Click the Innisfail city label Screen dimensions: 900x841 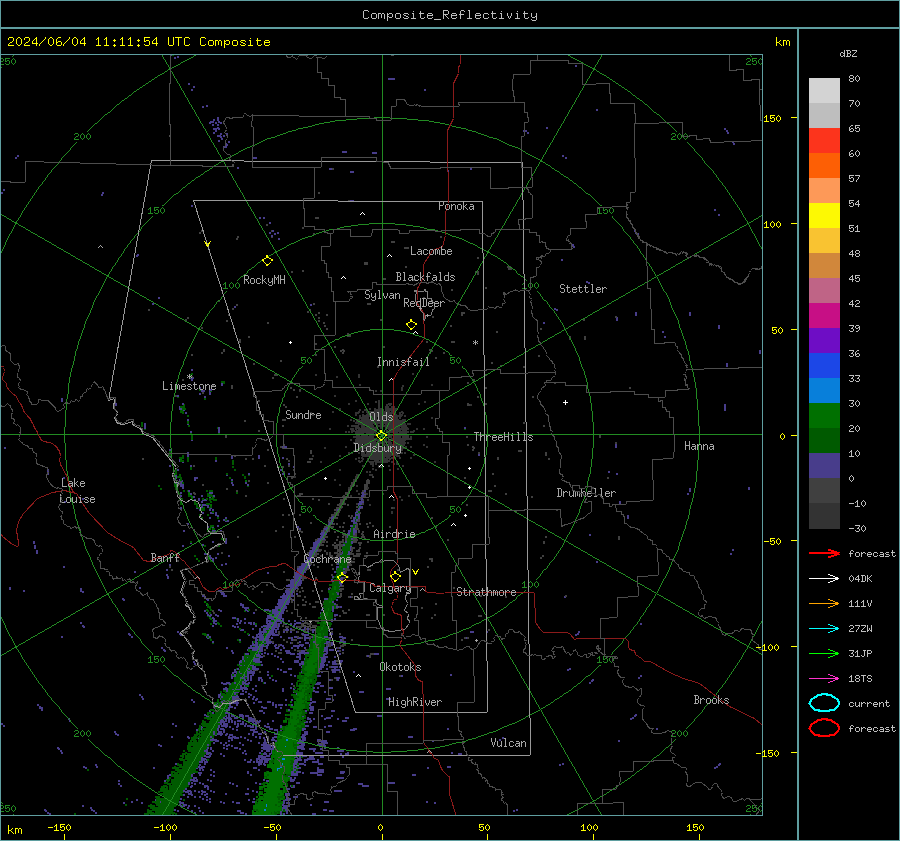click(x=403, y=362)
